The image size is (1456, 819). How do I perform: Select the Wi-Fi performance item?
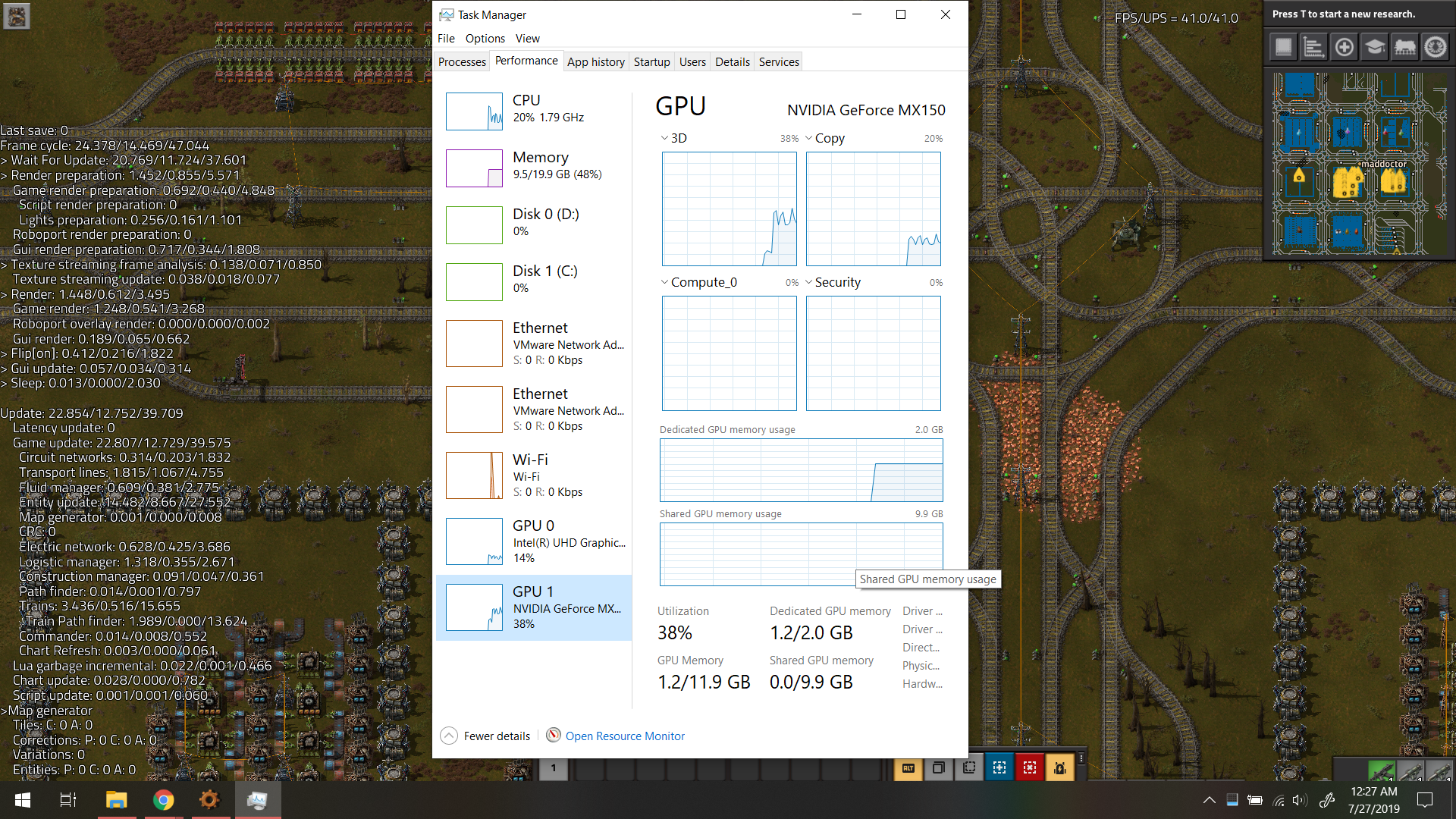[534, 475]
